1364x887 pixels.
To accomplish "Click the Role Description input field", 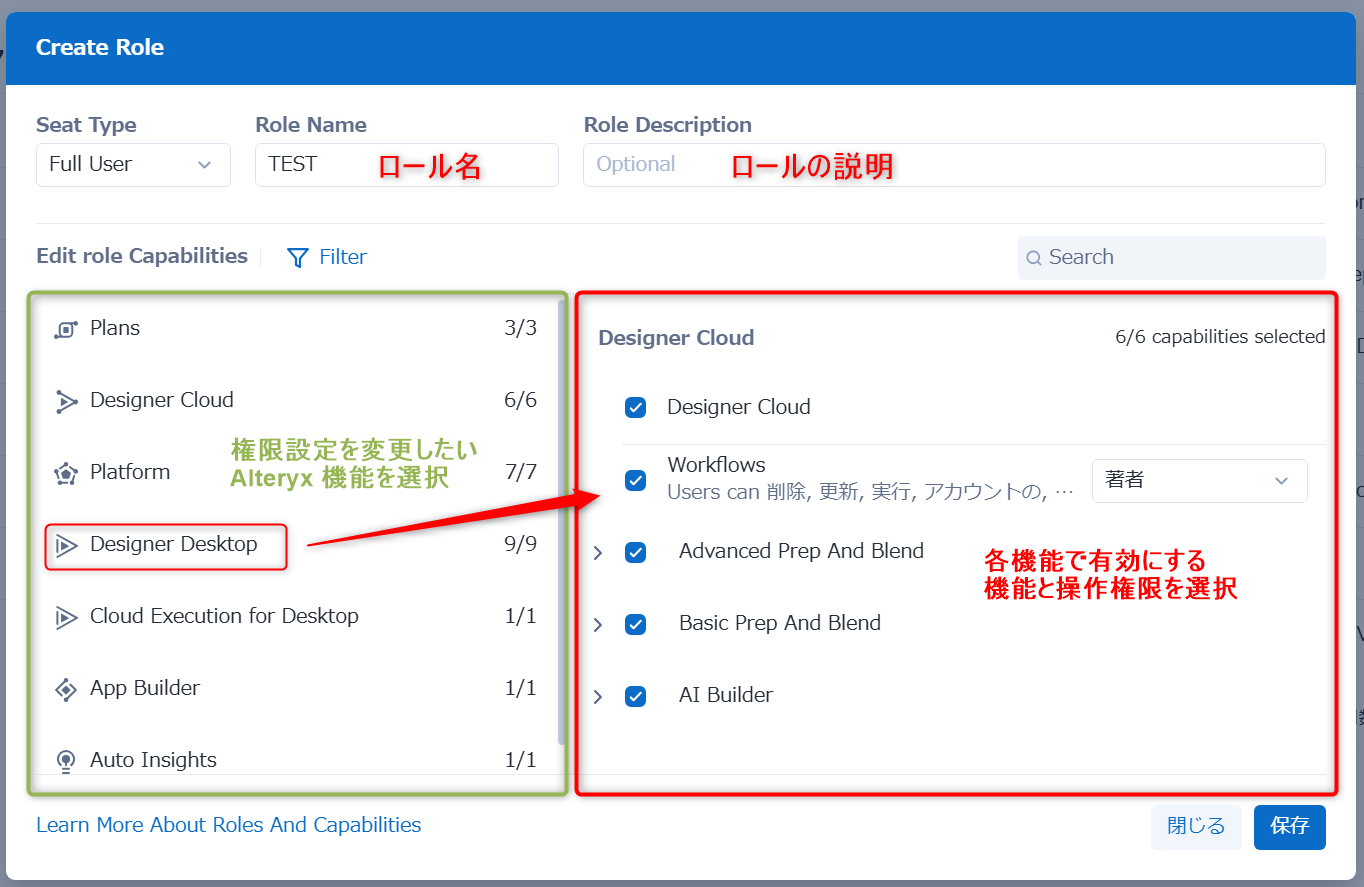I will (954, 165).
